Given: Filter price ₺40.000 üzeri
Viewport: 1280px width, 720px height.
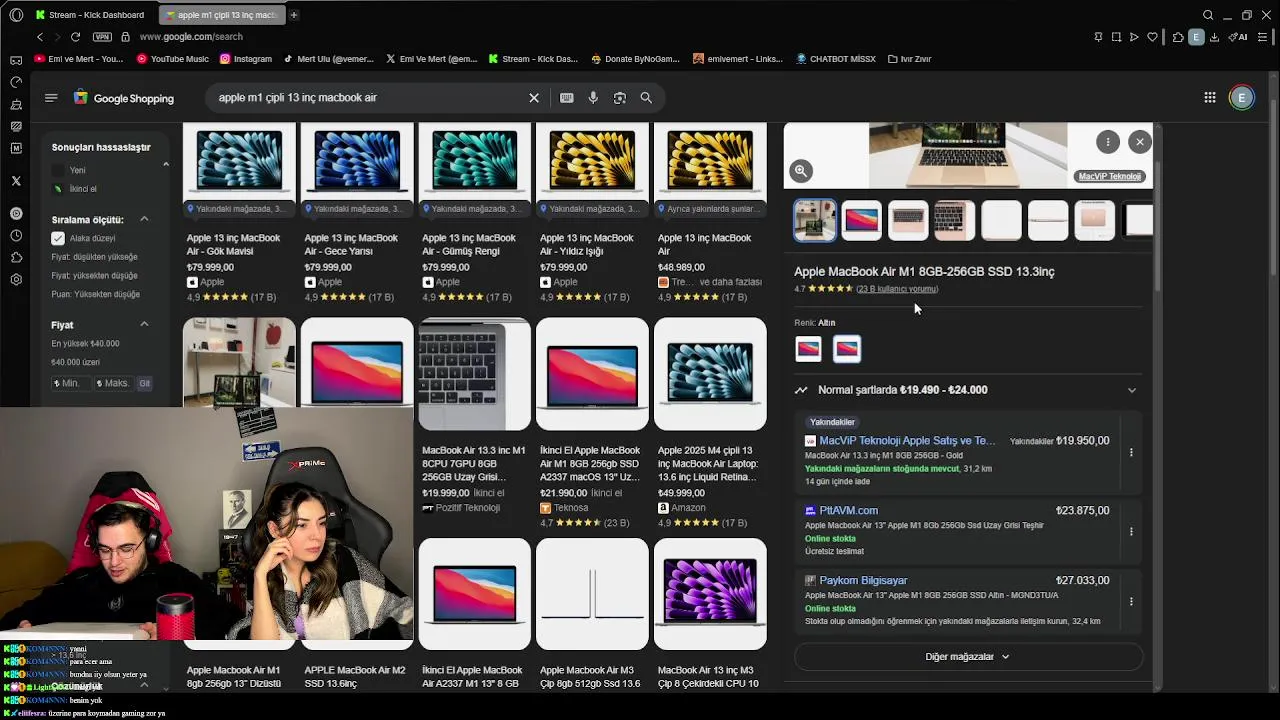Looking at the screenshot, I should [76, 362].
